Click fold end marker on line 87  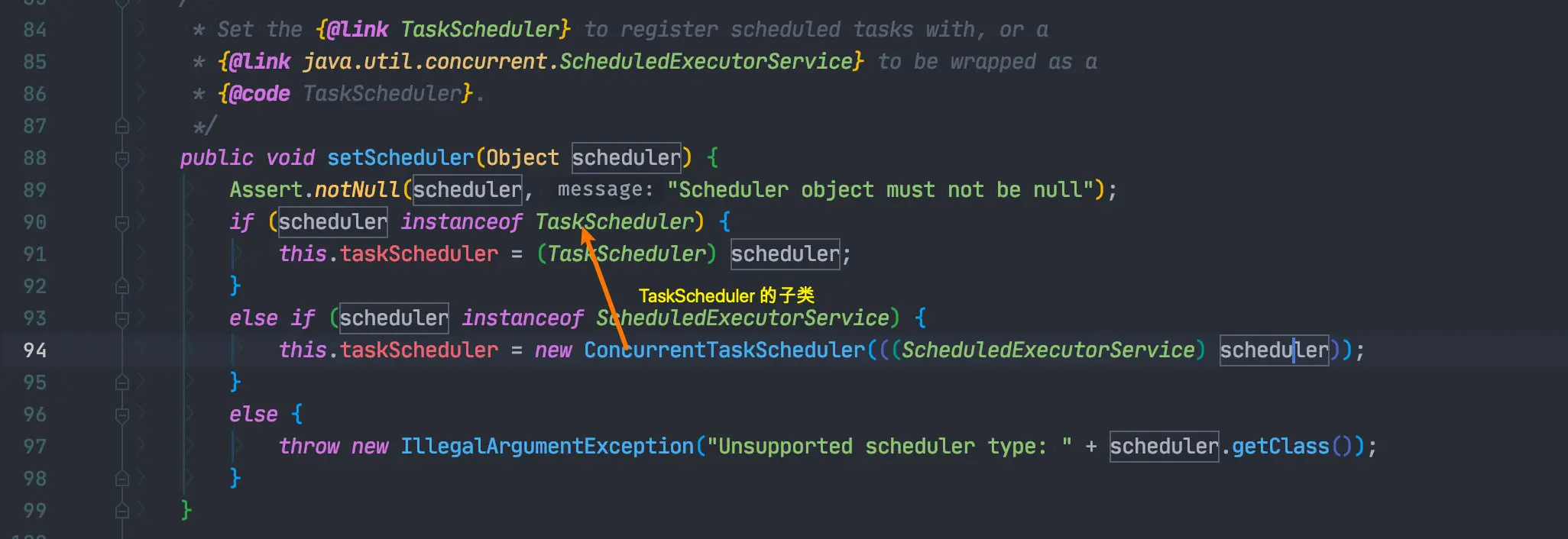121,126
